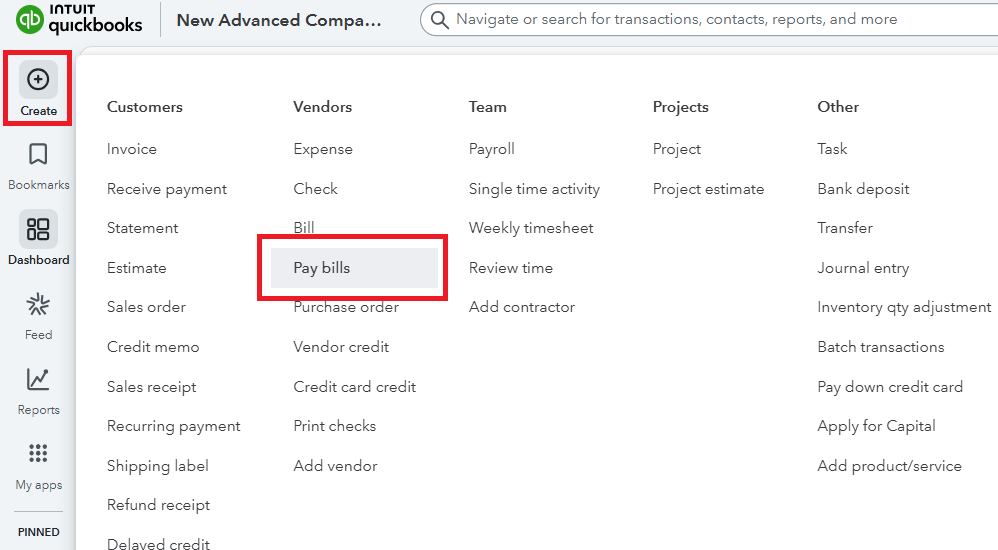The height and width of the screenshot is (550, 998).
Task: Open the Reports chart icon
Action: 38,379
